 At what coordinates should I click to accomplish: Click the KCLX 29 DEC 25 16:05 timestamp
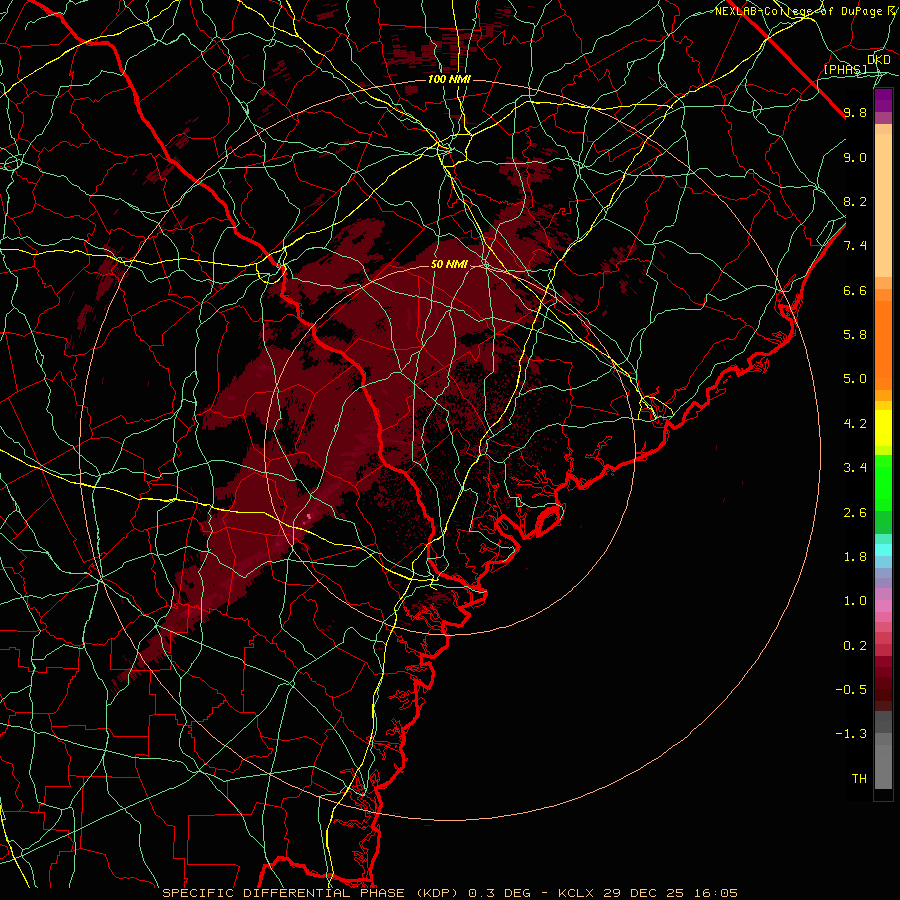click(648, 893)
